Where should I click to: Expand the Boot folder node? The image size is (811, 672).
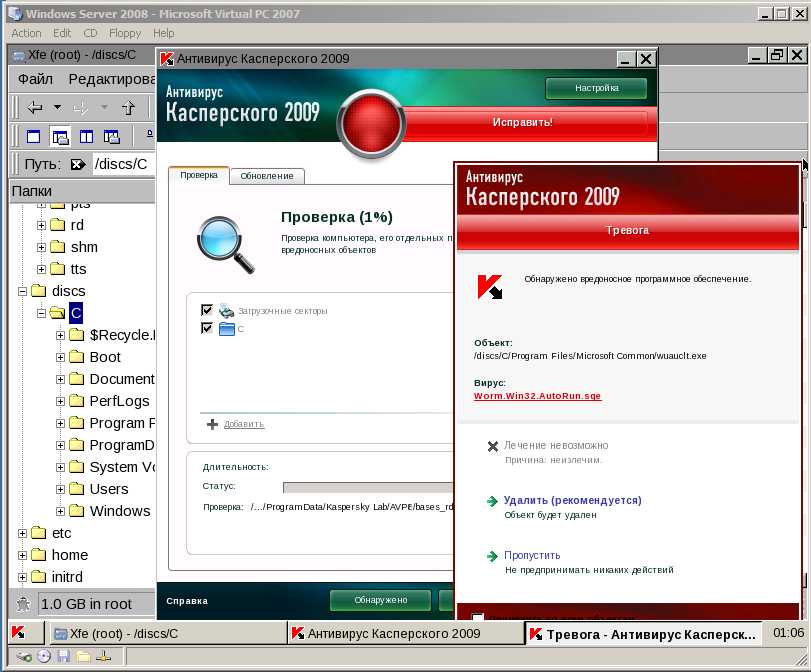[61, 357]
